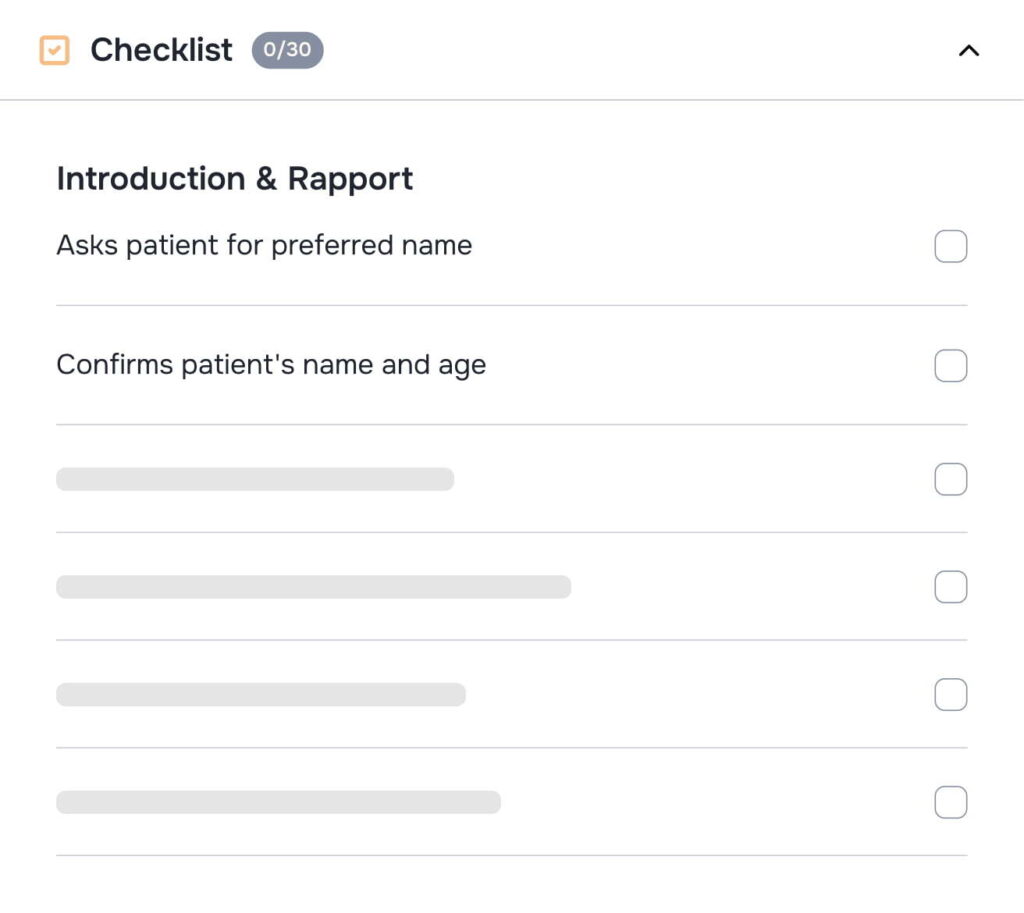Check 'Confirms patient's name and age'

click(x=950, y=365)
